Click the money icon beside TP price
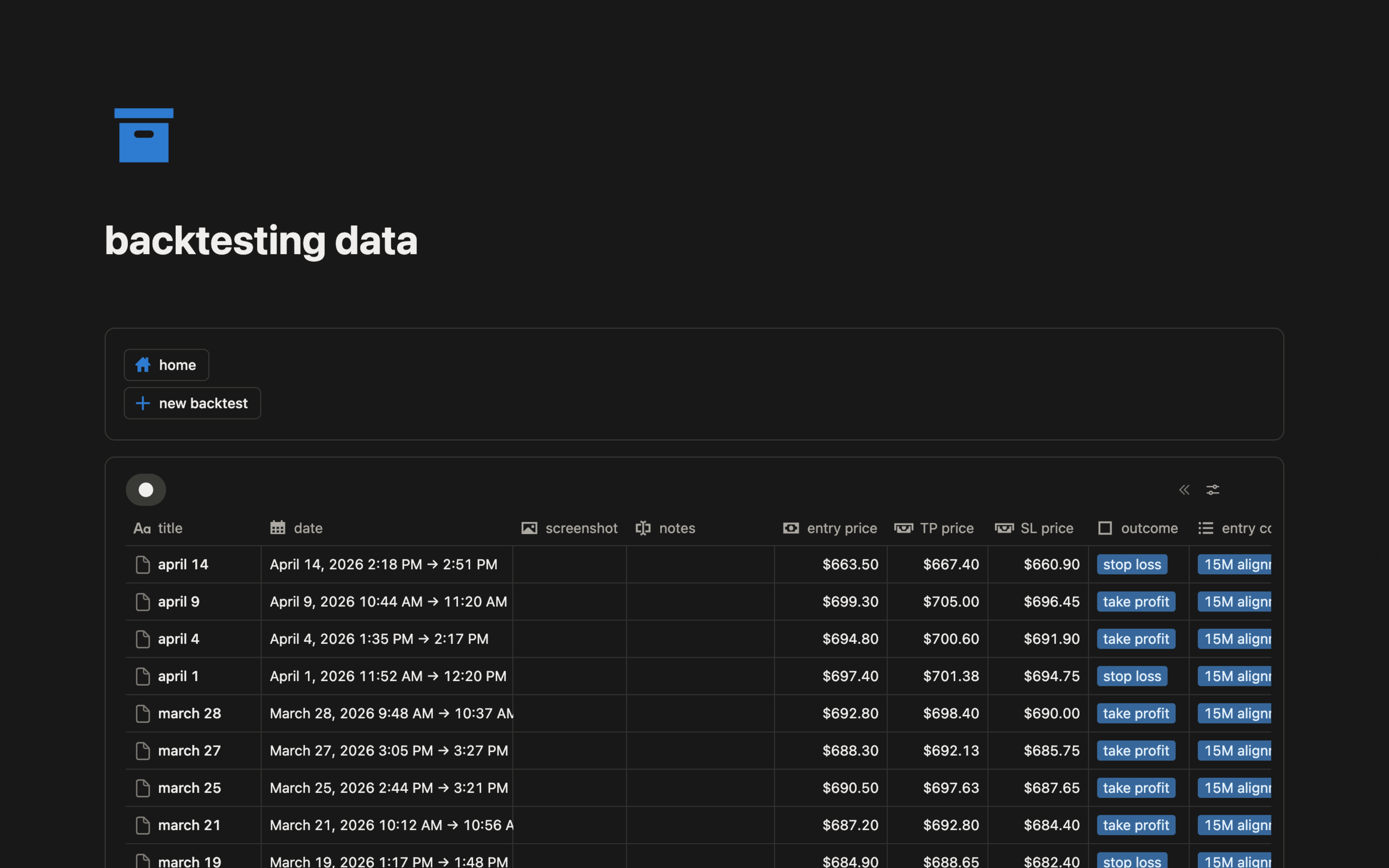Screen dimensions: 1389x868 (x=904, y=528)
